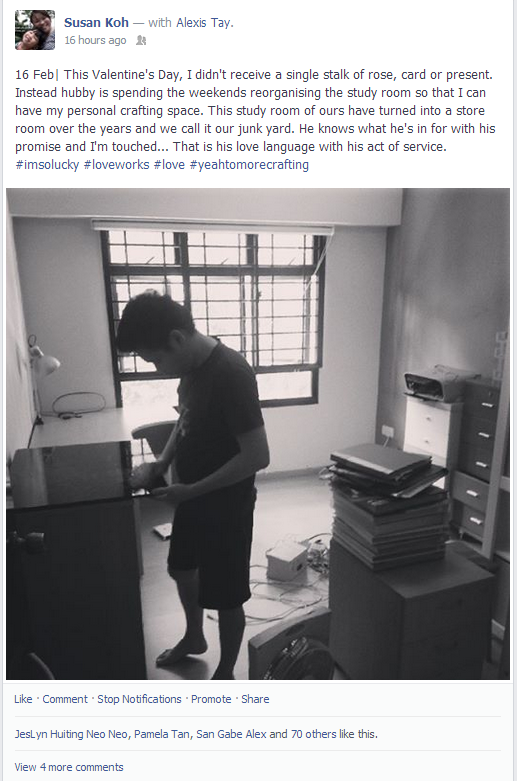The height and width of the screenshot is (781, 517).
Task: Open tagged friend Alexis Tay's profile
Action: tap(204, 22)
